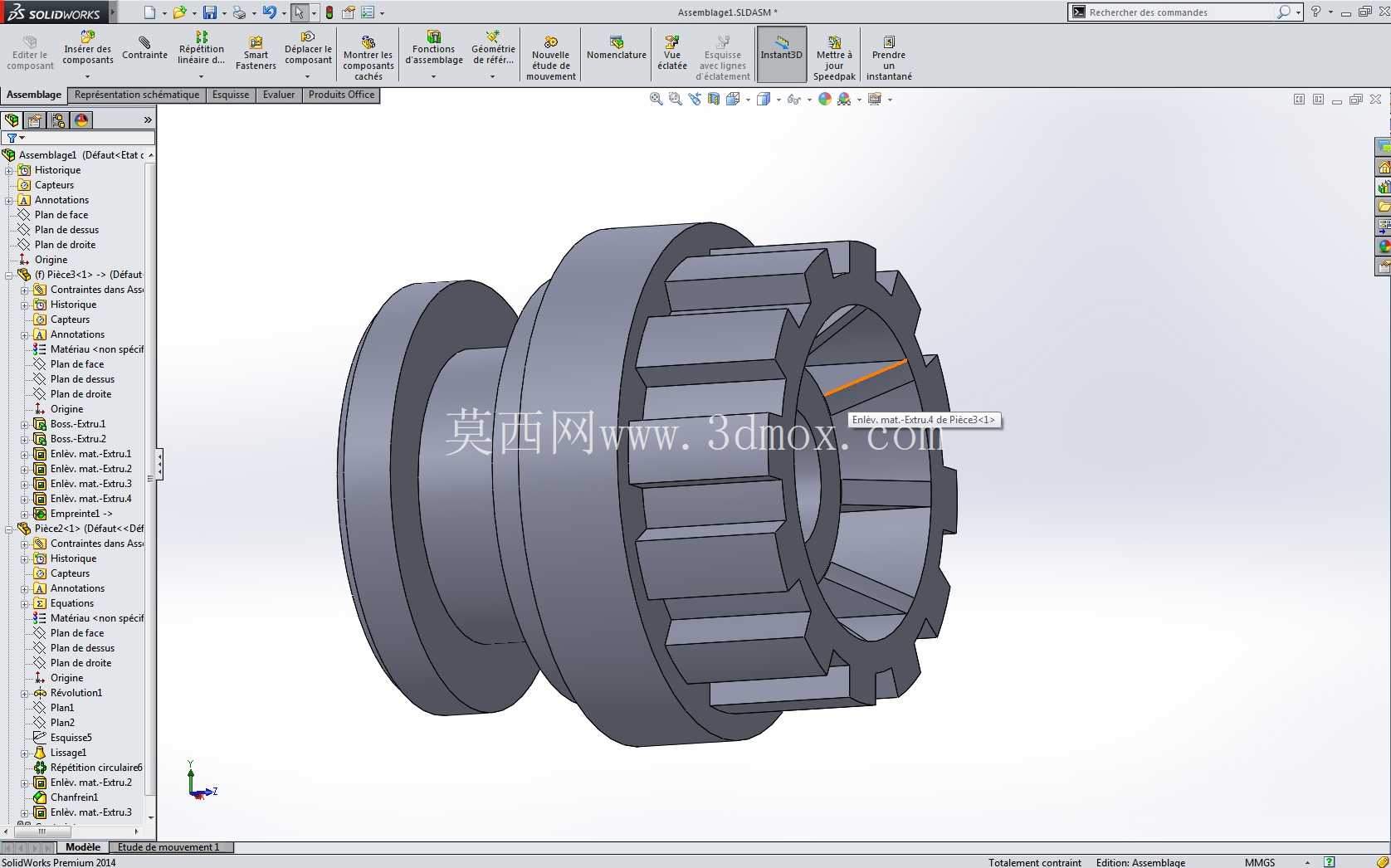Click Vue éclatée tool

tap(672, 53)
